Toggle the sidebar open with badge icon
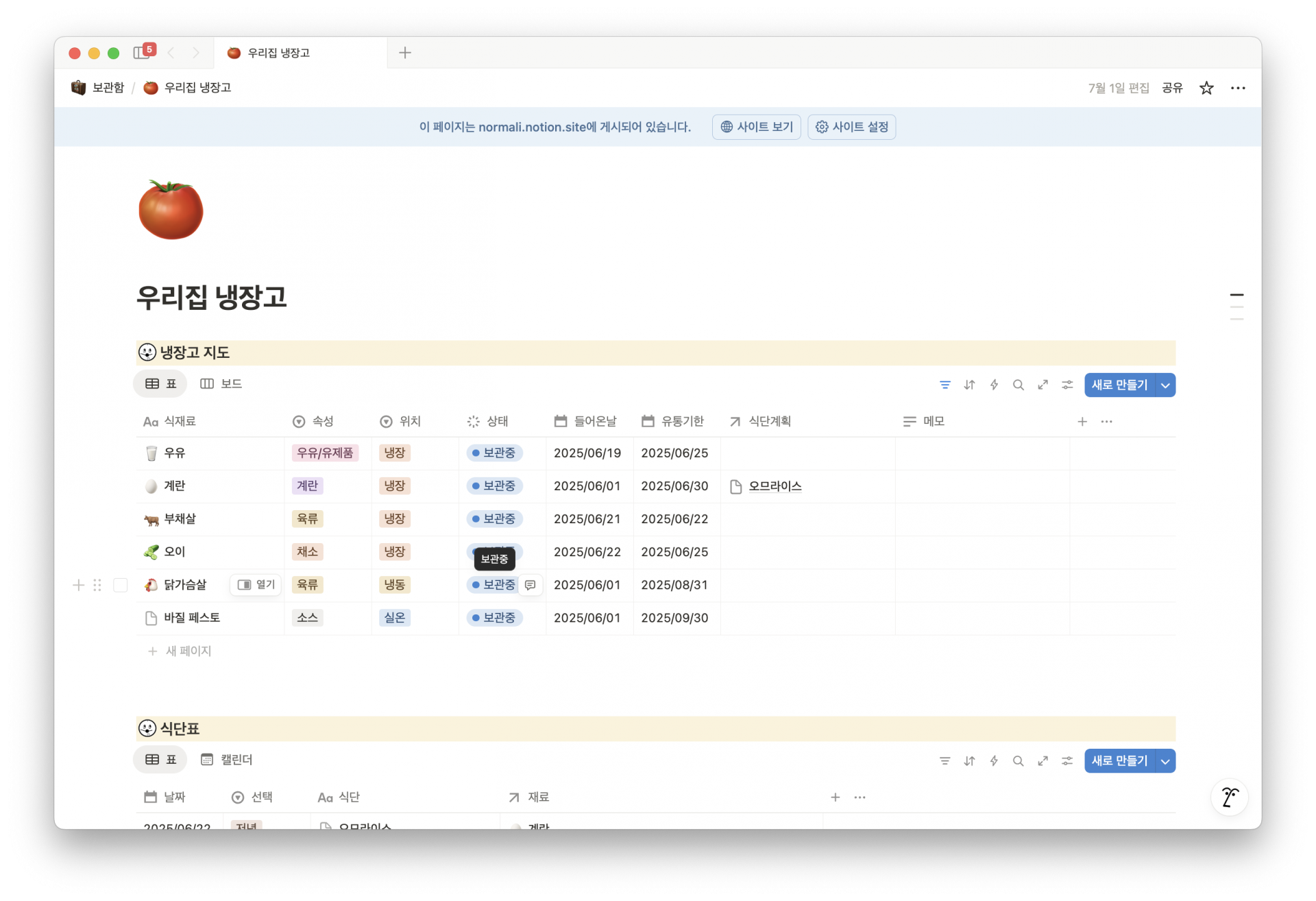 [x=143, y=53]
